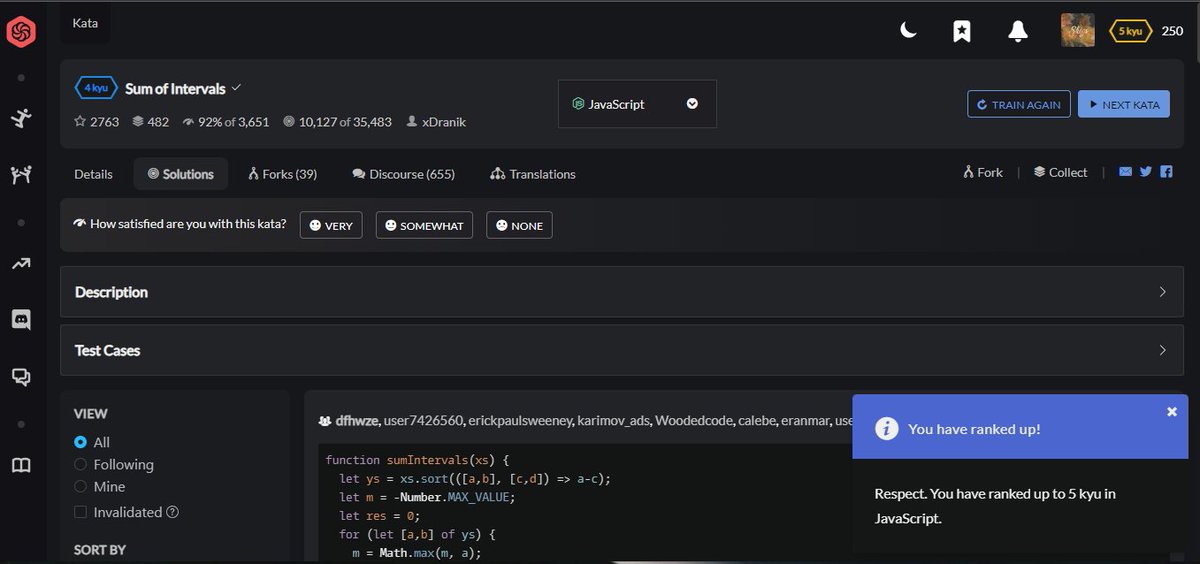Click the 4 kyu badge beside kata title
This screenshot has height=564, width=1200.
[x=96, y=88]
